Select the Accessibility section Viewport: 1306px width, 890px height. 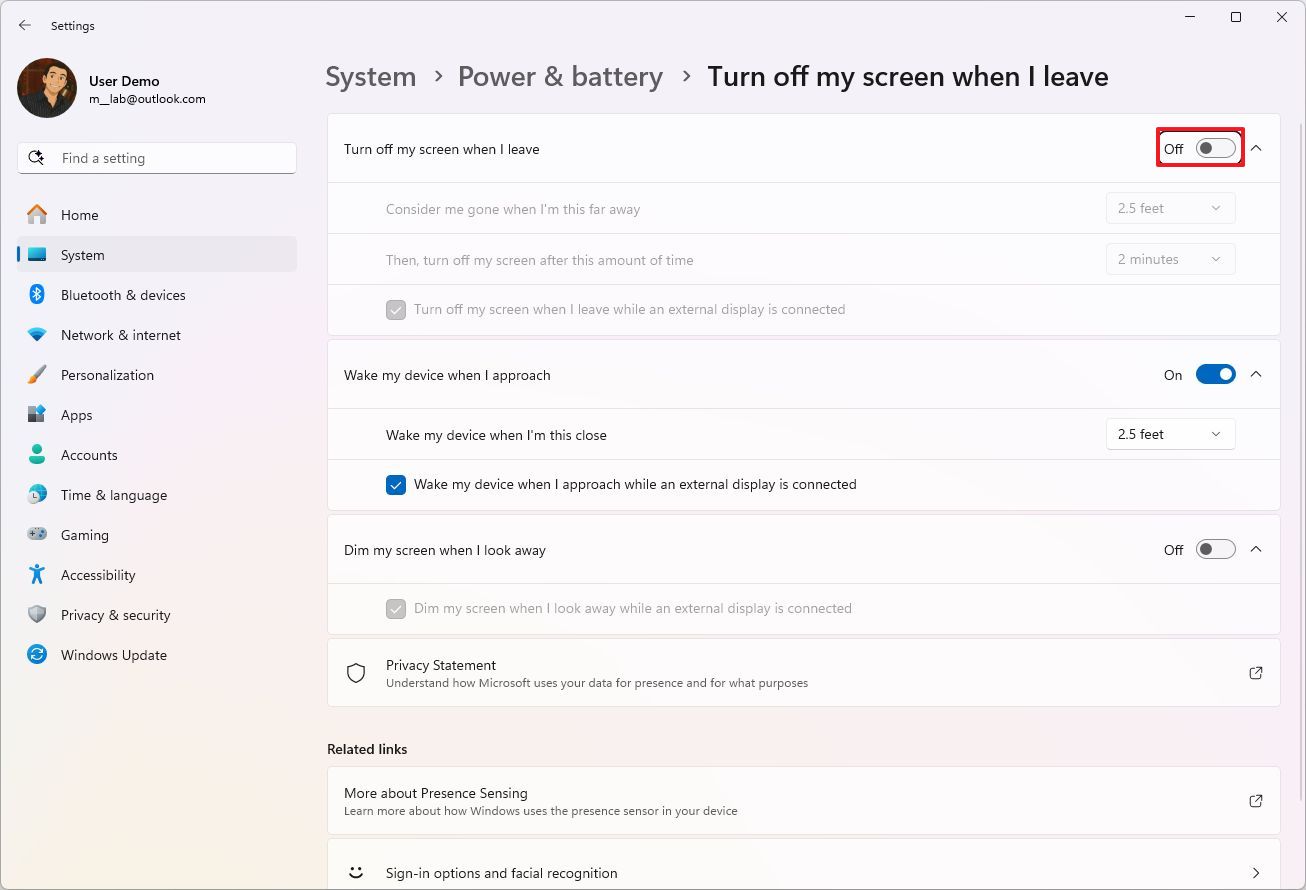(x=98, y=574)
